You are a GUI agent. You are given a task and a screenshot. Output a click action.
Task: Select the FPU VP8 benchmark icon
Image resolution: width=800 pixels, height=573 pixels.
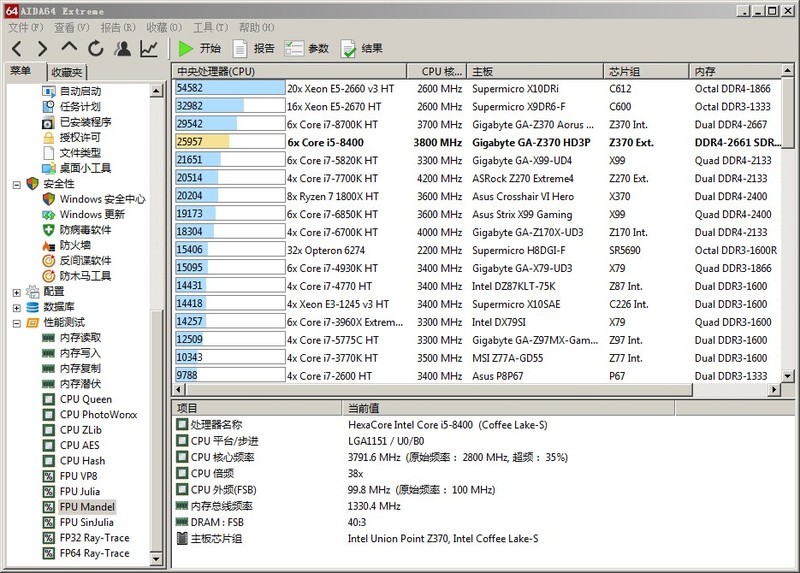[x=48, y=477]
